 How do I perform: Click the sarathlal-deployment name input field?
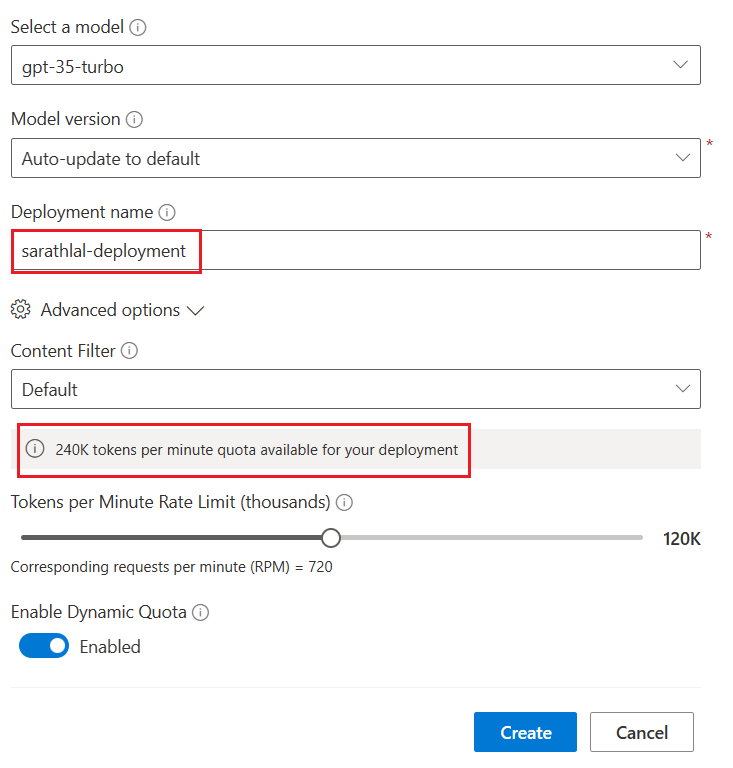[356, 250]
